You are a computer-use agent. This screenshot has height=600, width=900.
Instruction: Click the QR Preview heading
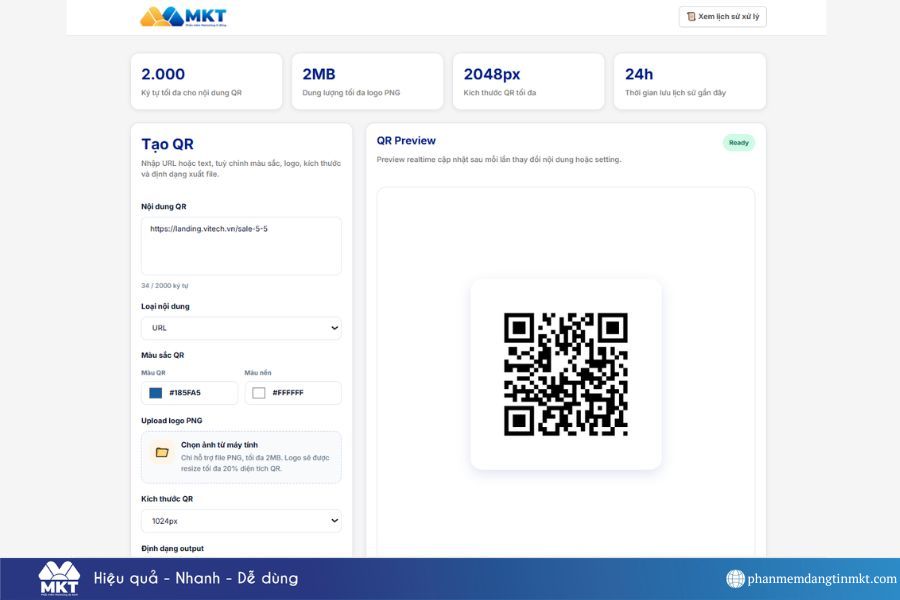pyautogui.click(x=406, y=141)
